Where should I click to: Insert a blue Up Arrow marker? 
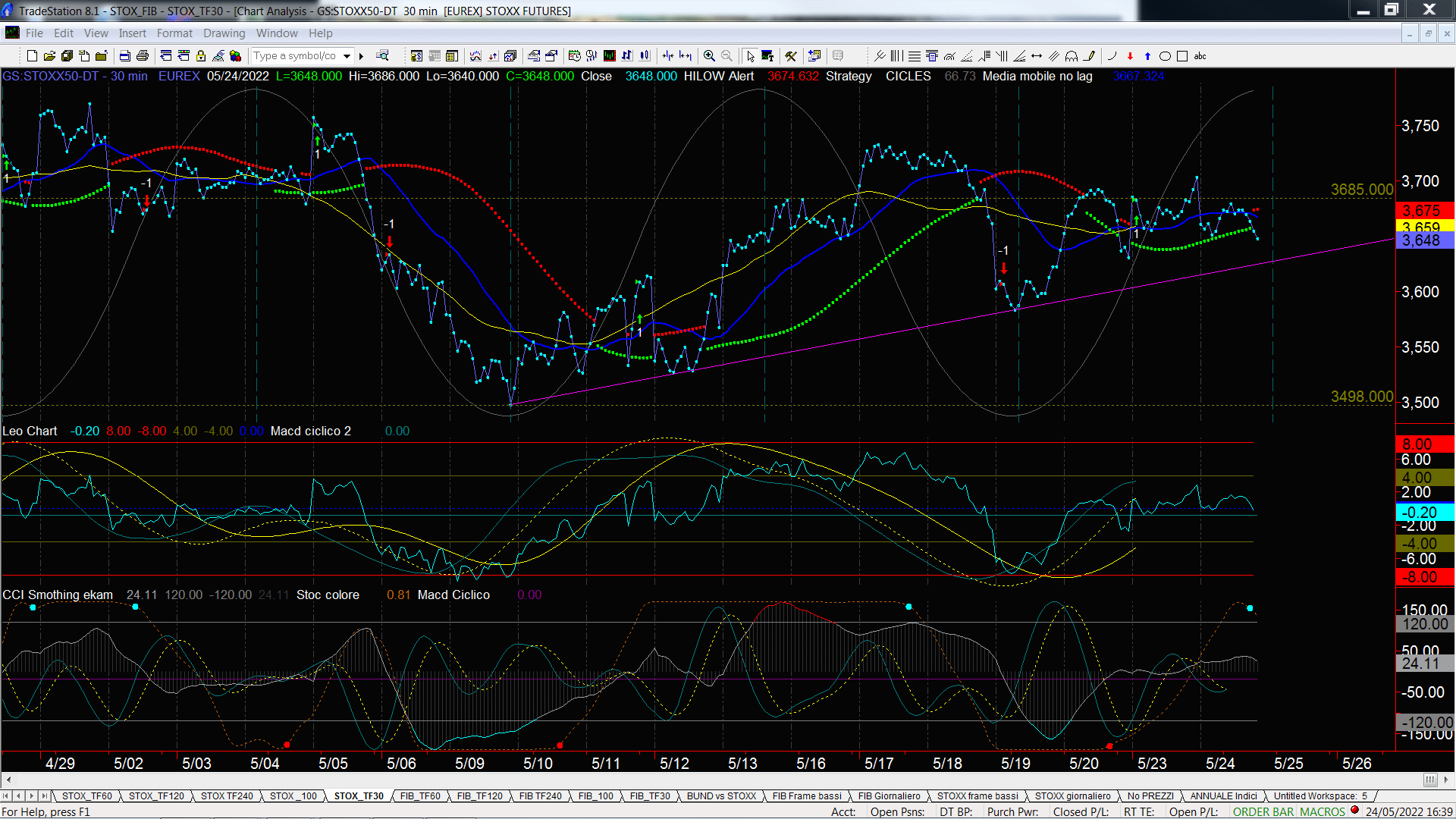click(1147, 56)
